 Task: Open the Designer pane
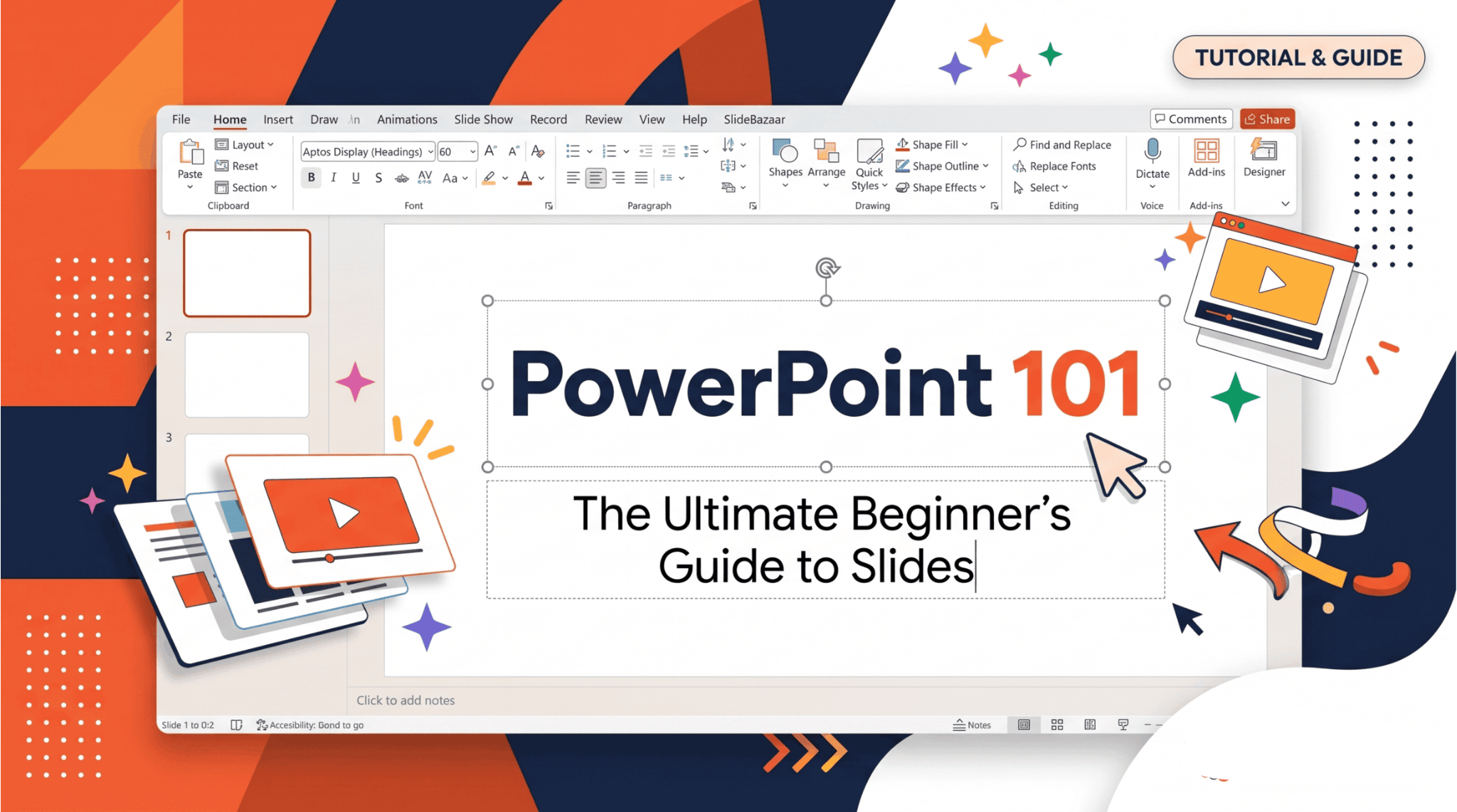click(1264, 159)
